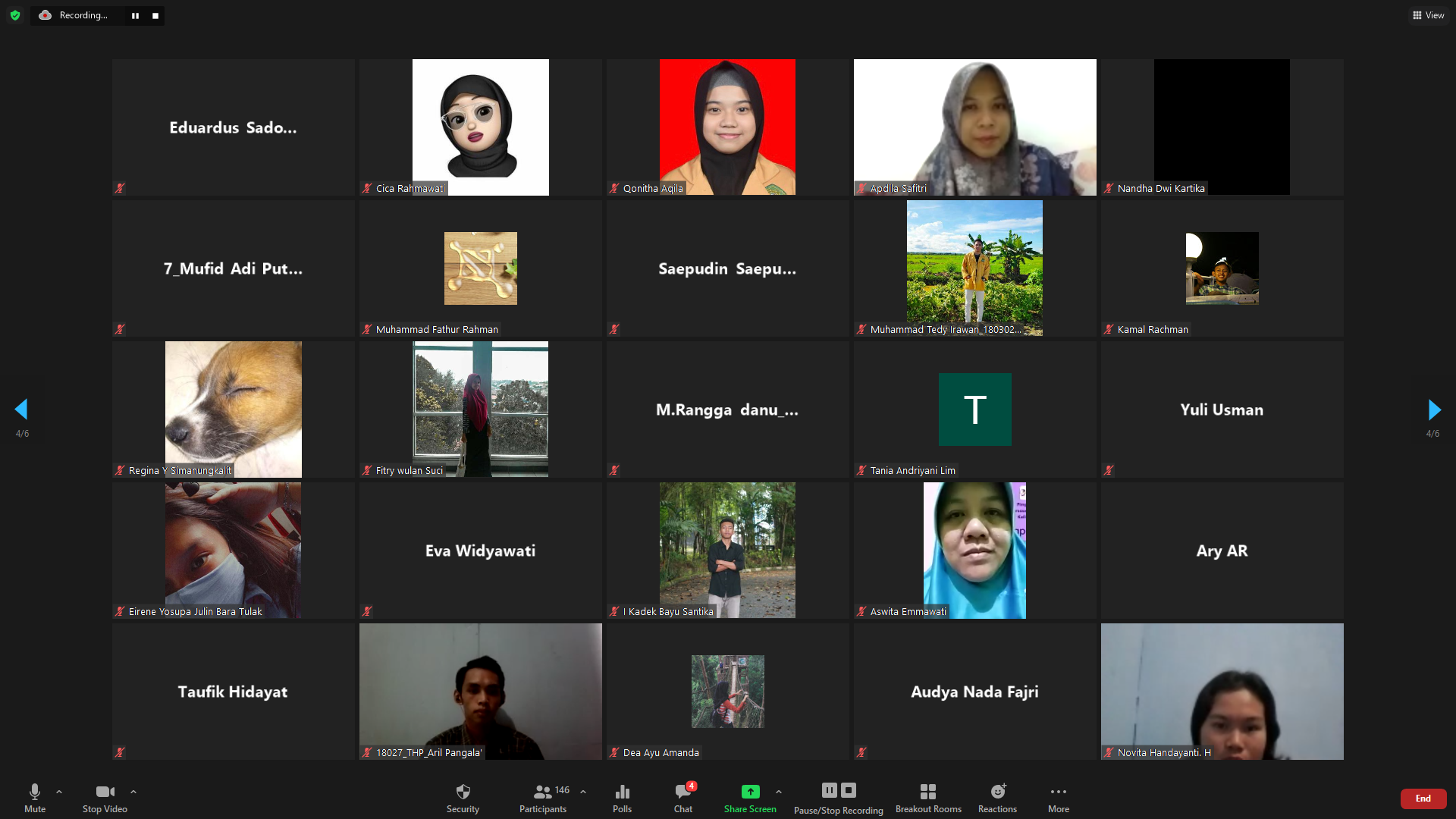The height and width of the screenshot is (819, 1456).
Task: Select the Eduardus Sado tile
Action: coord(234,127)
